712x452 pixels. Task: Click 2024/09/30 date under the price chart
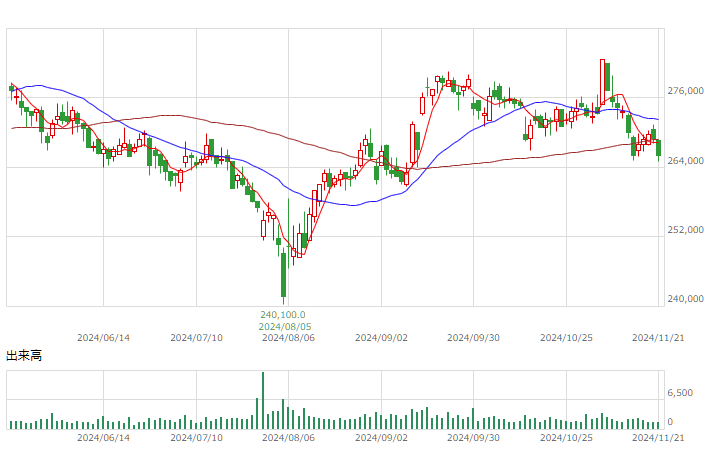(474, 338)
